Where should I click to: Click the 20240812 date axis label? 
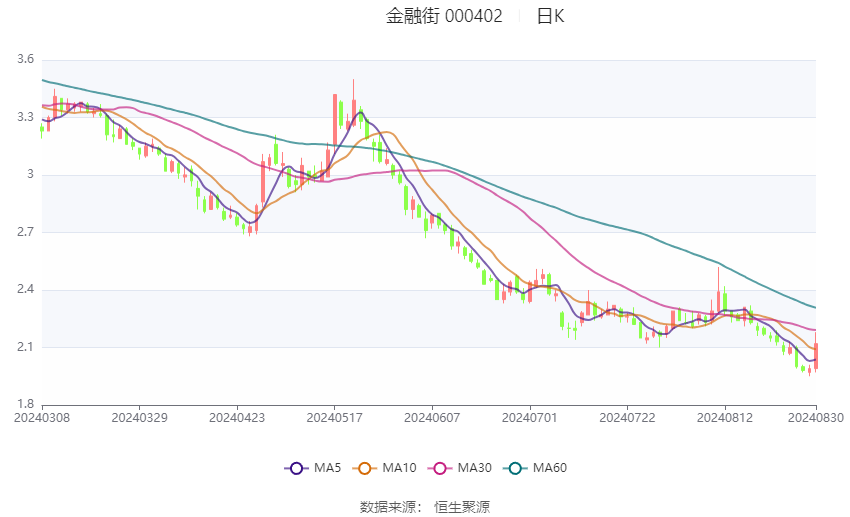point(725,418)
